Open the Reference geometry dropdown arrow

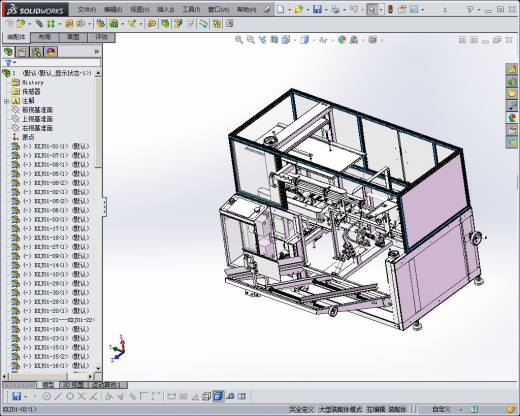(x=141, y=24)
